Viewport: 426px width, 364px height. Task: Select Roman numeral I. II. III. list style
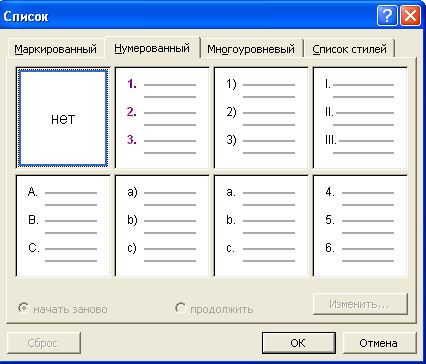click(360, 118)
